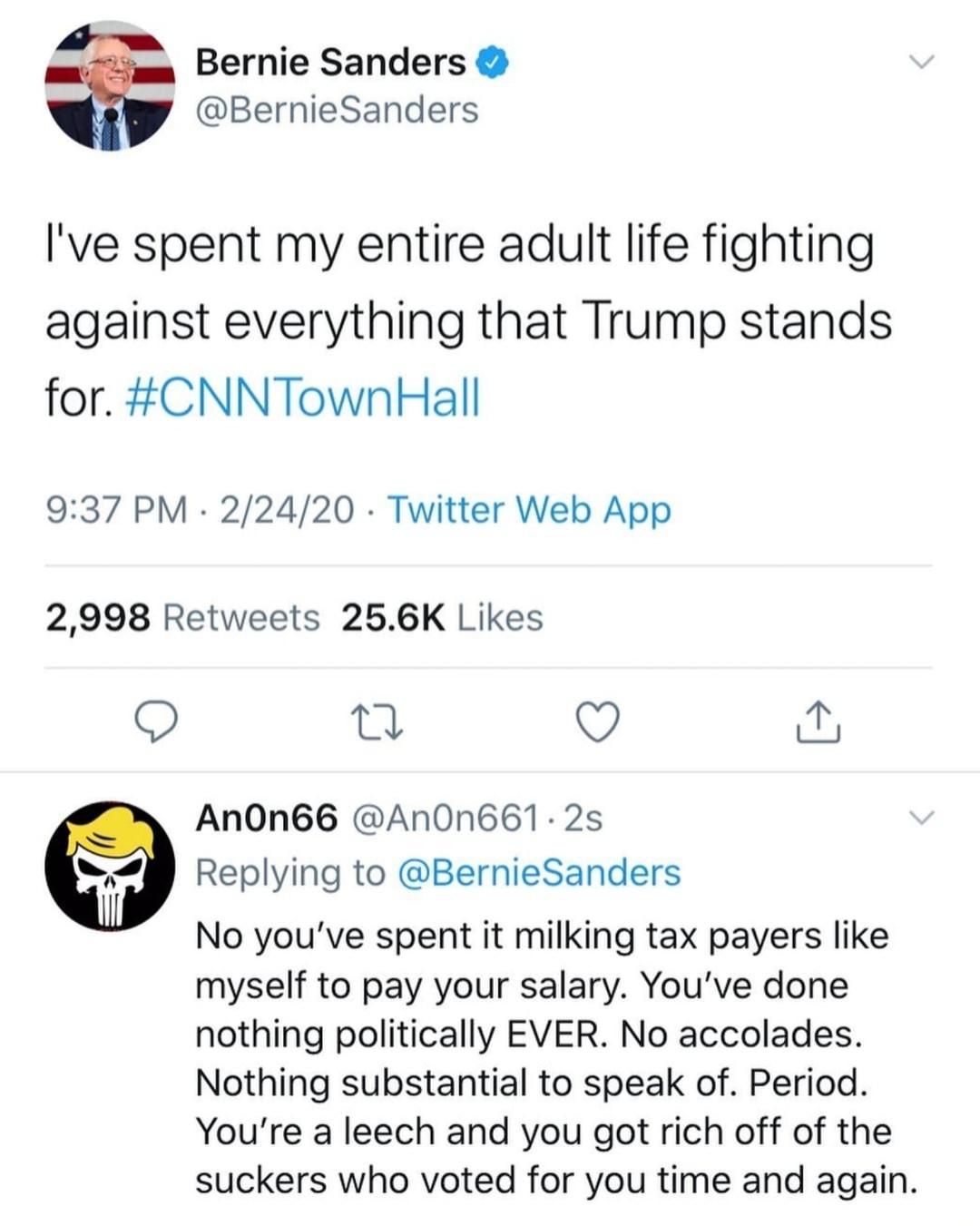Open Bernie Sanders' profile picture
The height and width of the screenshot is (1226, 980).
coord(110,86)
